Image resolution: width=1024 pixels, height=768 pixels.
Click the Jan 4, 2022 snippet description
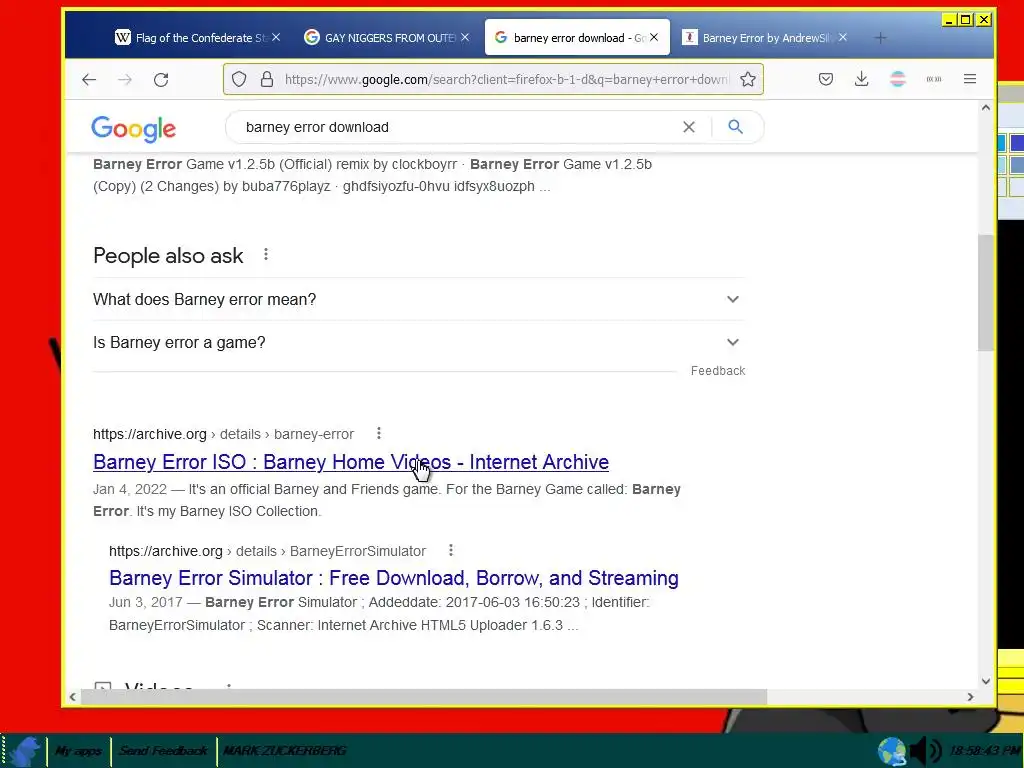point(387,500)
